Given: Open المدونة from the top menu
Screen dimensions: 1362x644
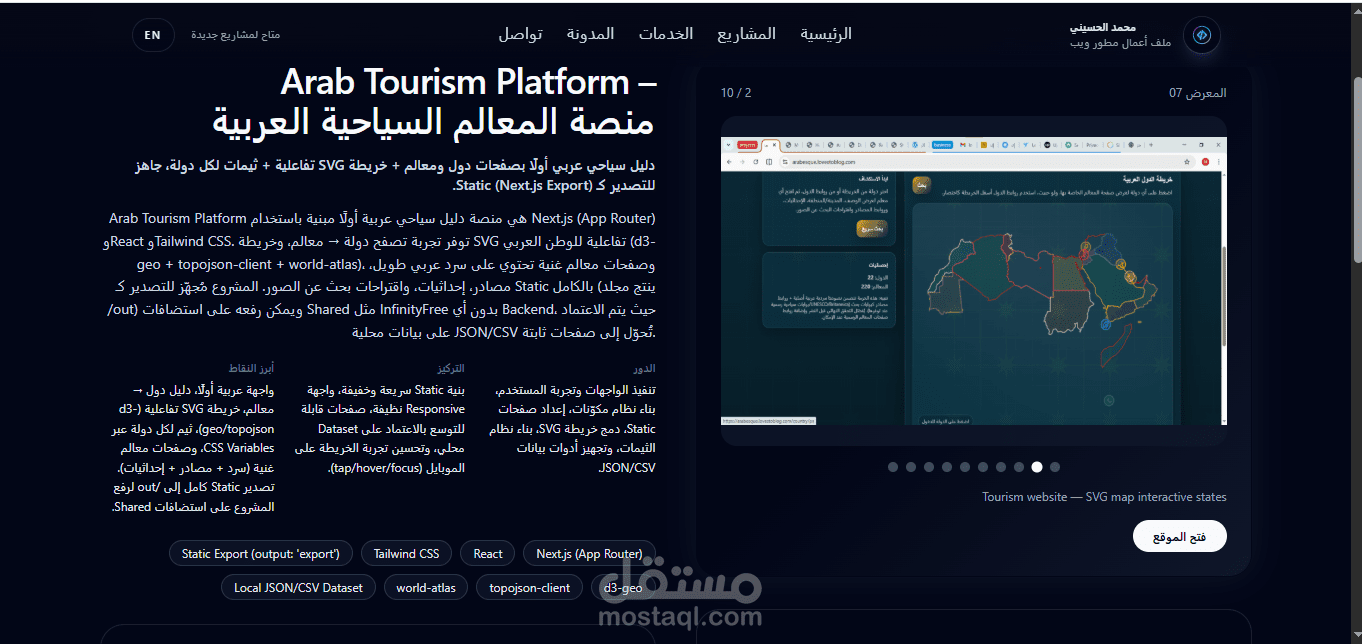Looking at the screenshot, I should 590,34.
